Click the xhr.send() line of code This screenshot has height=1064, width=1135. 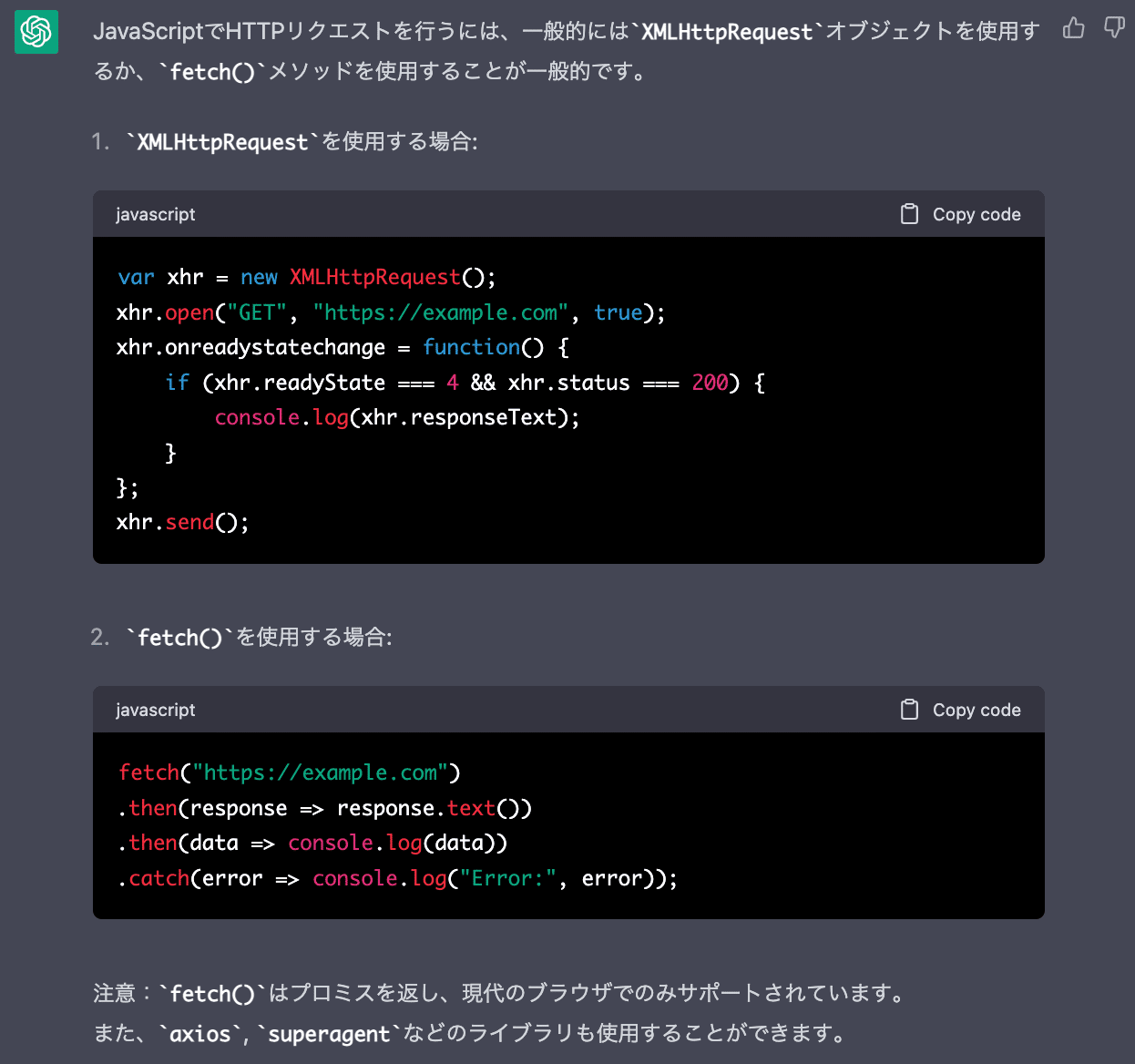pos(182,522)
